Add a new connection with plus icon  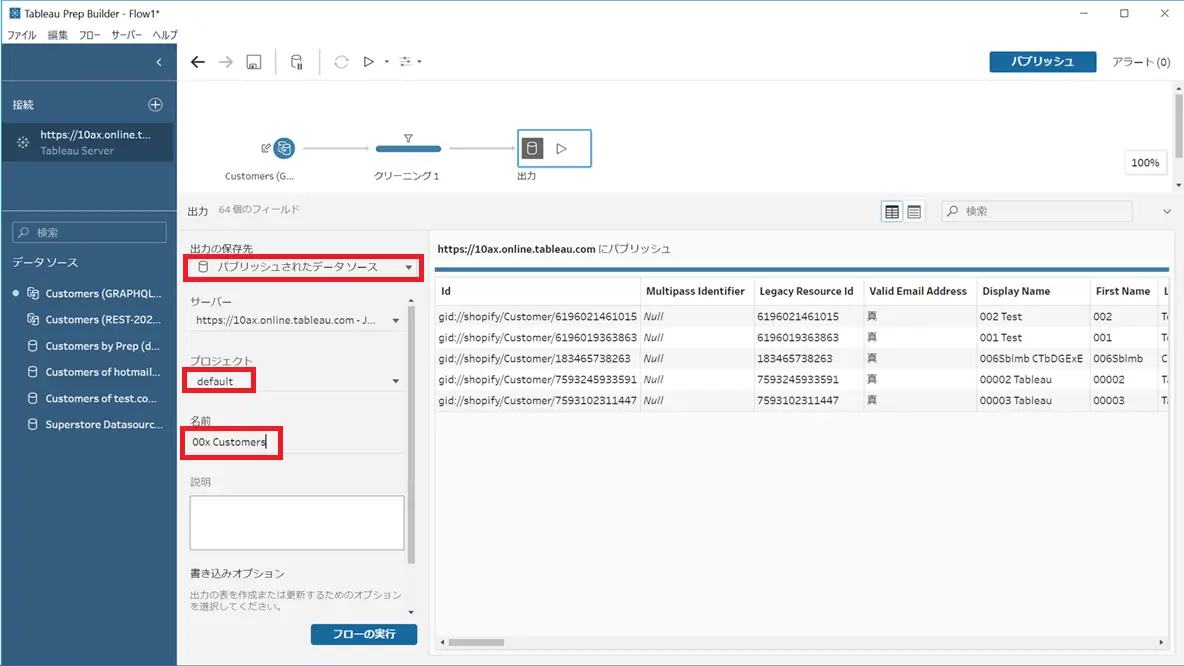tap(156, 104)
